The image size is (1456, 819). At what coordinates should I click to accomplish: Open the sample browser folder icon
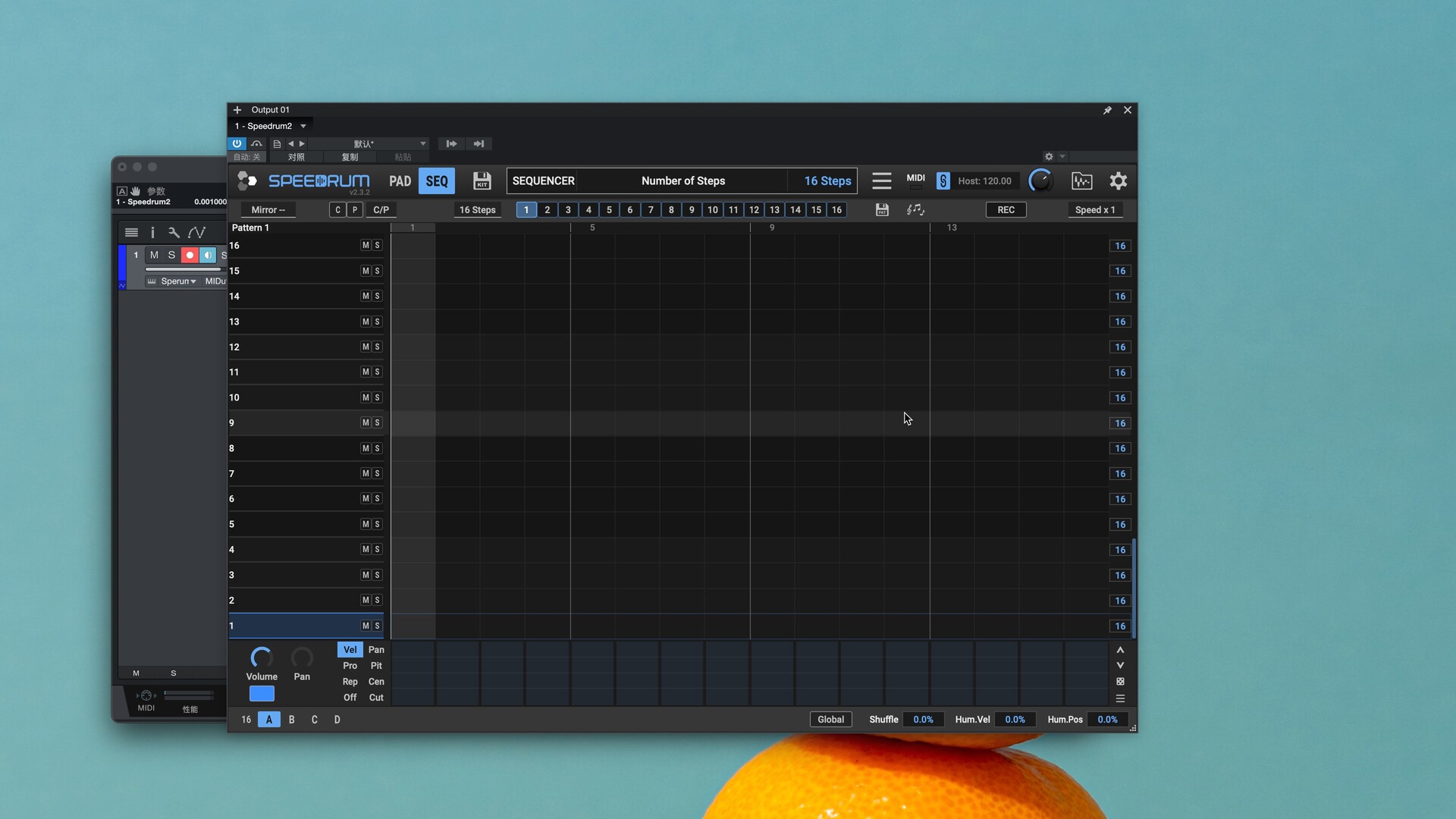1081,180
